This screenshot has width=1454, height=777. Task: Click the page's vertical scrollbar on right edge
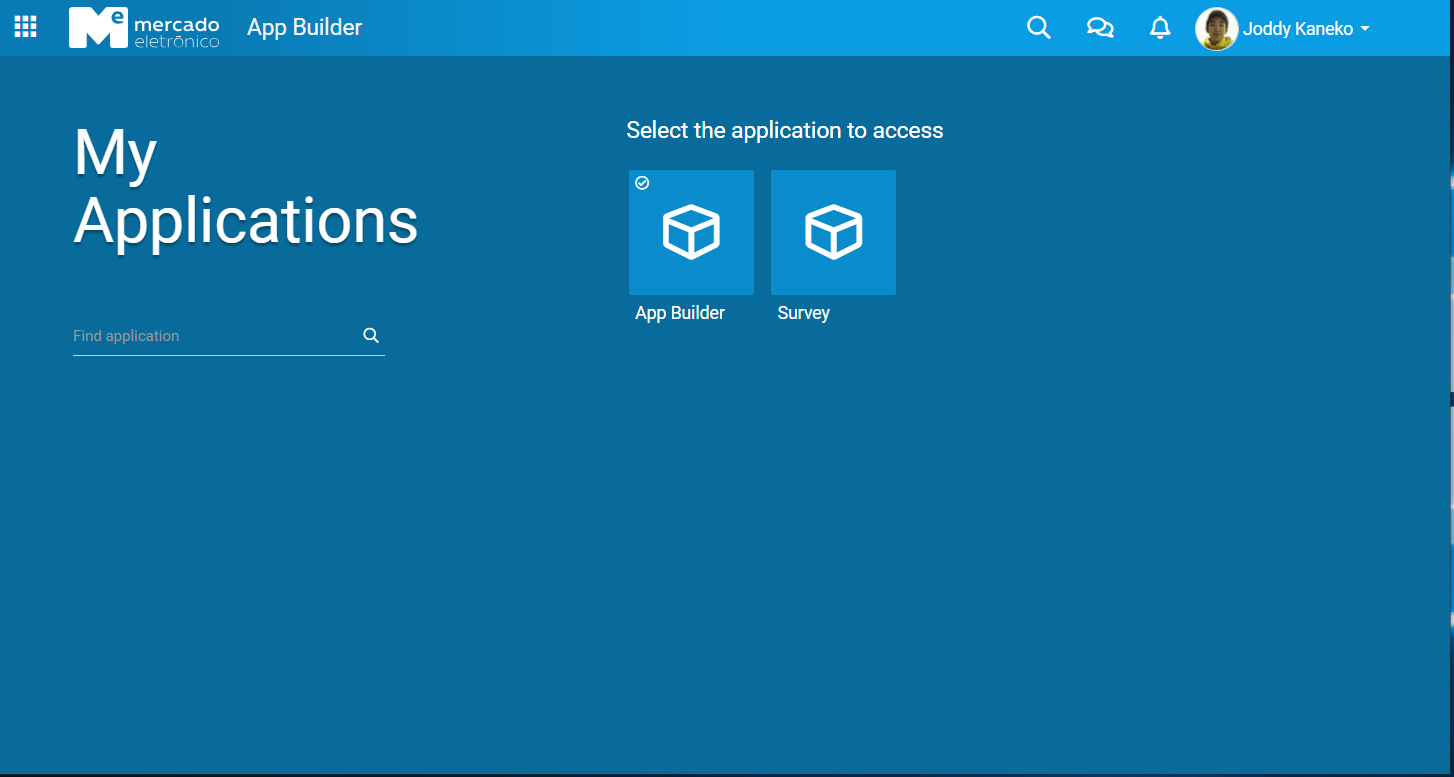(1450, 400)
